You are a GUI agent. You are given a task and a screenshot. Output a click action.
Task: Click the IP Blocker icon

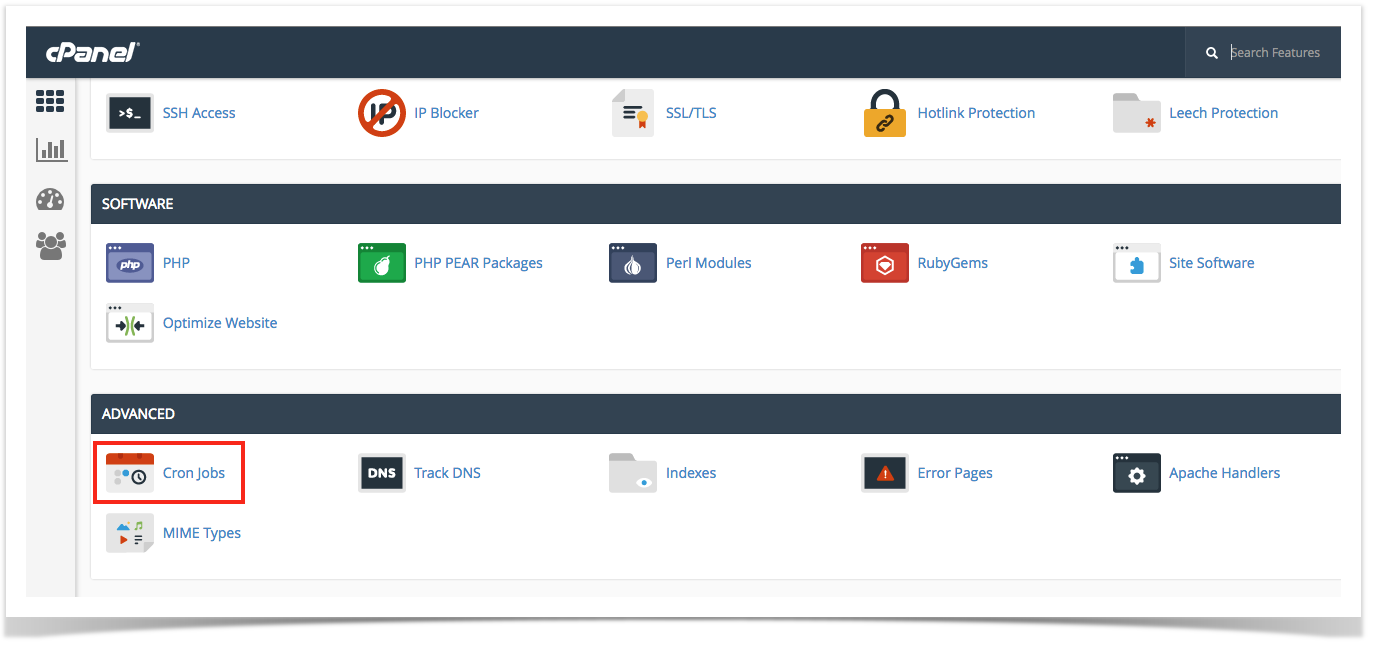382,113
